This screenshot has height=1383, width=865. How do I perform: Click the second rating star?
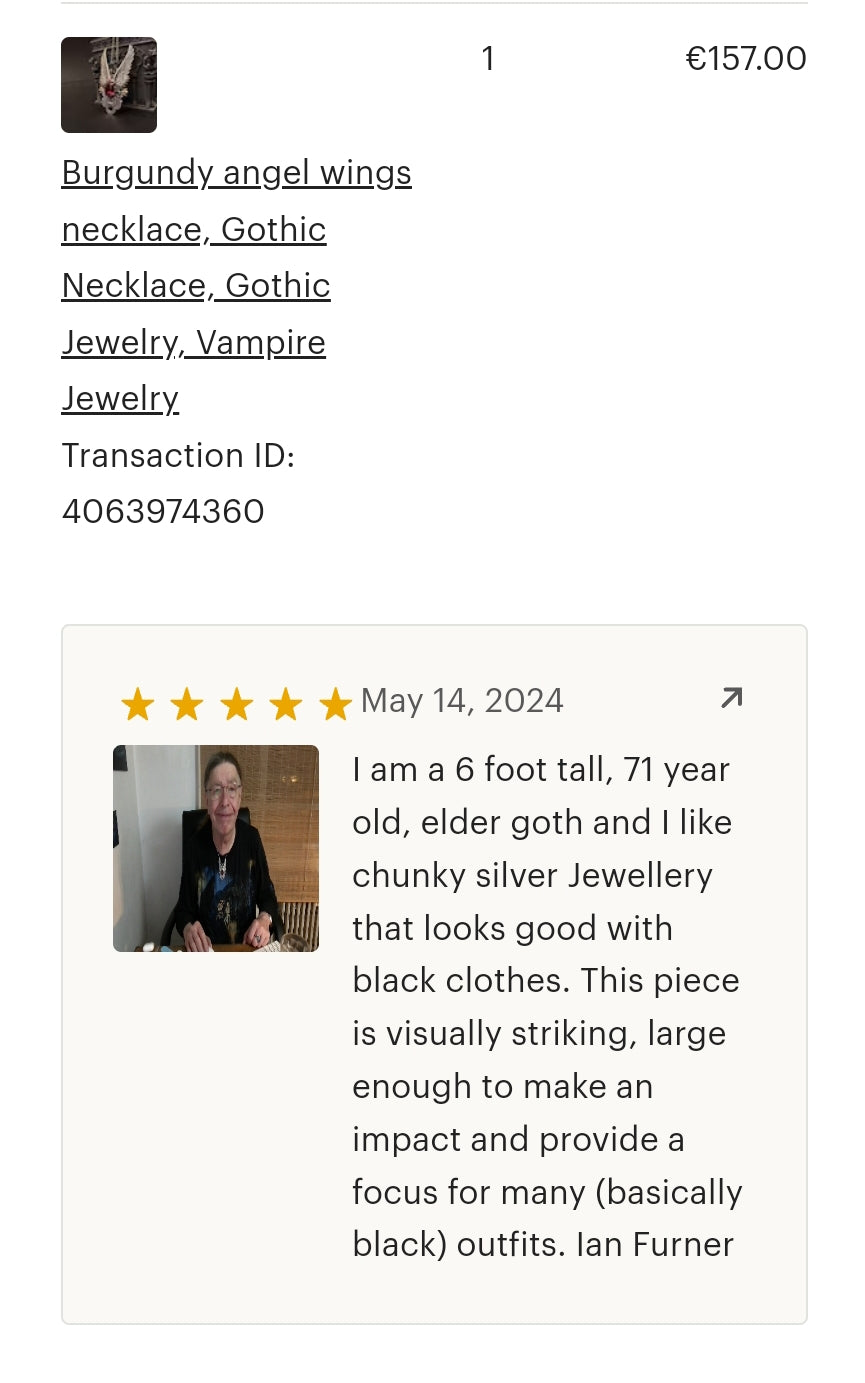tap(187, 705)
